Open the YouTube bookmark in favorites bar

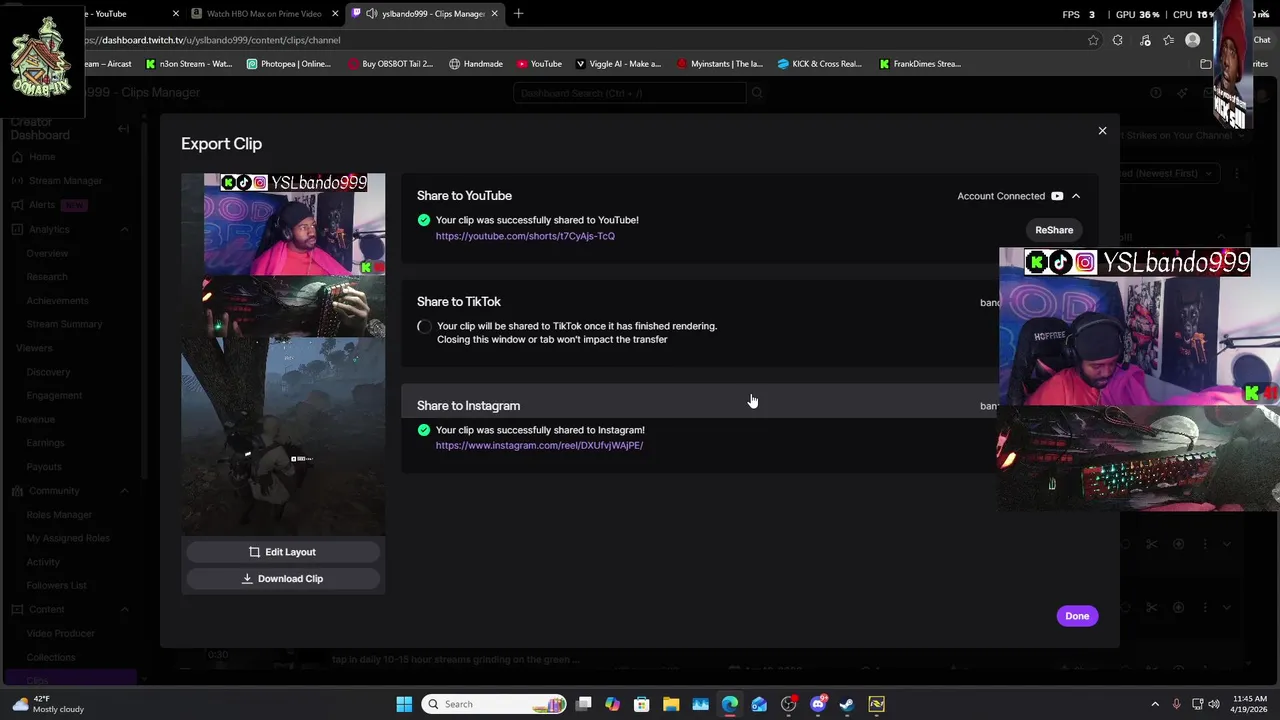click(539, 64)
